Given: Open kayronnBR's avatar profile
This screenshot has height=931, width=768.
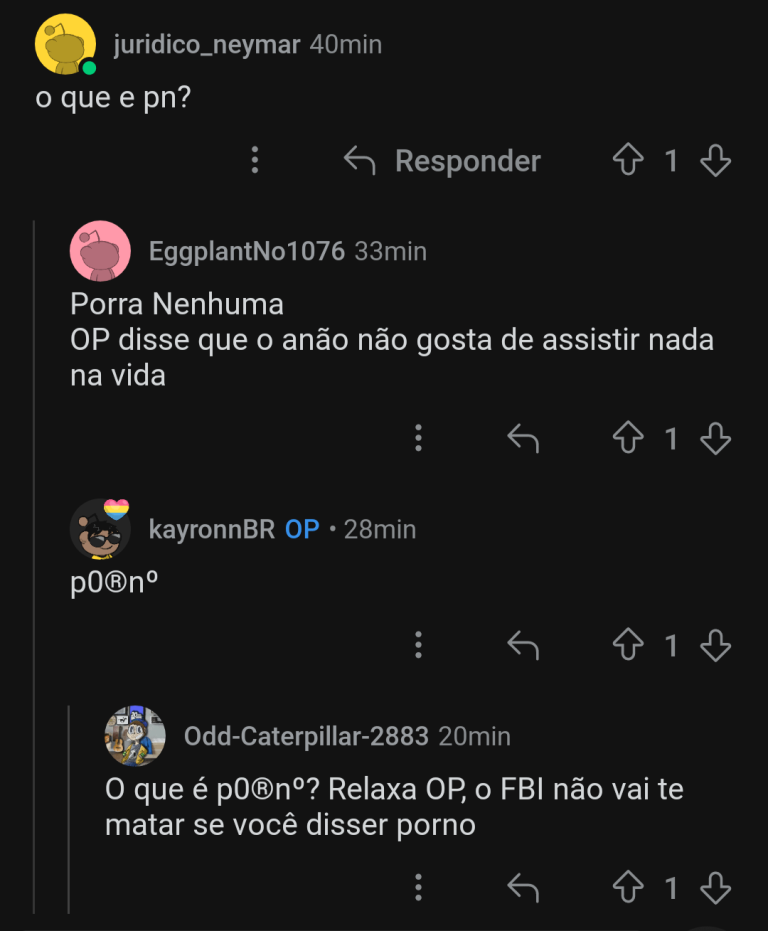Looking at the screenshot, I should tap(101, 529).
